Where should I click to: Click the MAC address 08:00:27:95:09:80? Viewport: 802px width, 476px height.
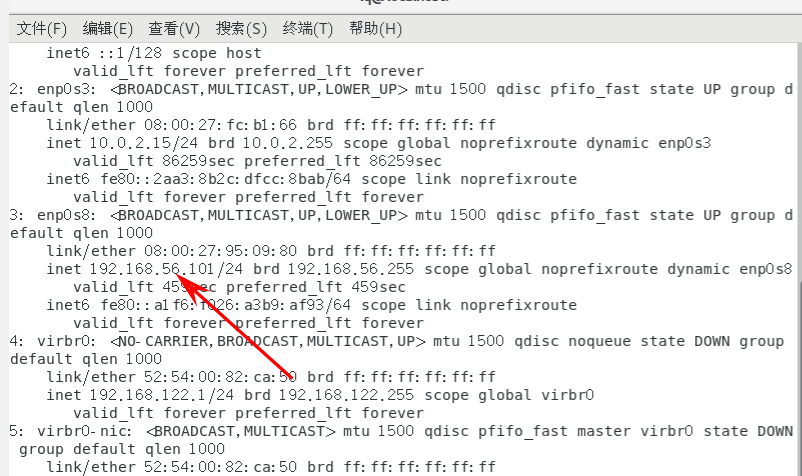[x=220, y=251]
